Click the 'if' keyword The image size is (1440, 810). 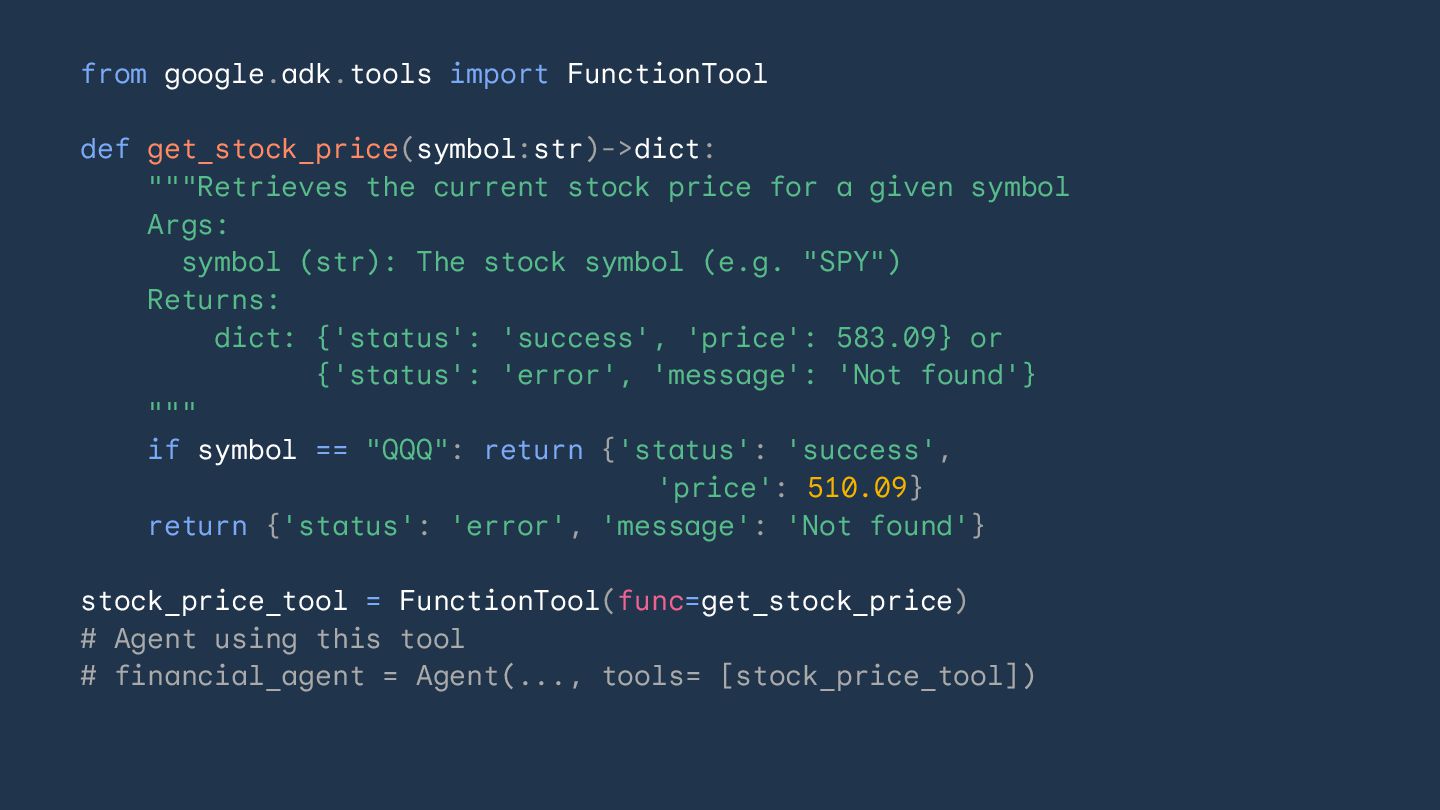(x=163, y=450)
